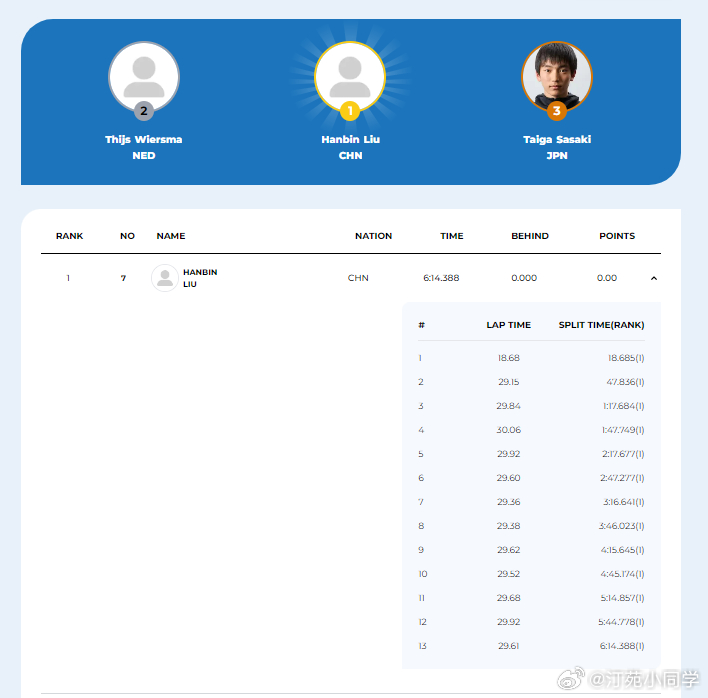
Task: Collapse Hanbin Liu's lap details chevron
Action: coord(653,278)
